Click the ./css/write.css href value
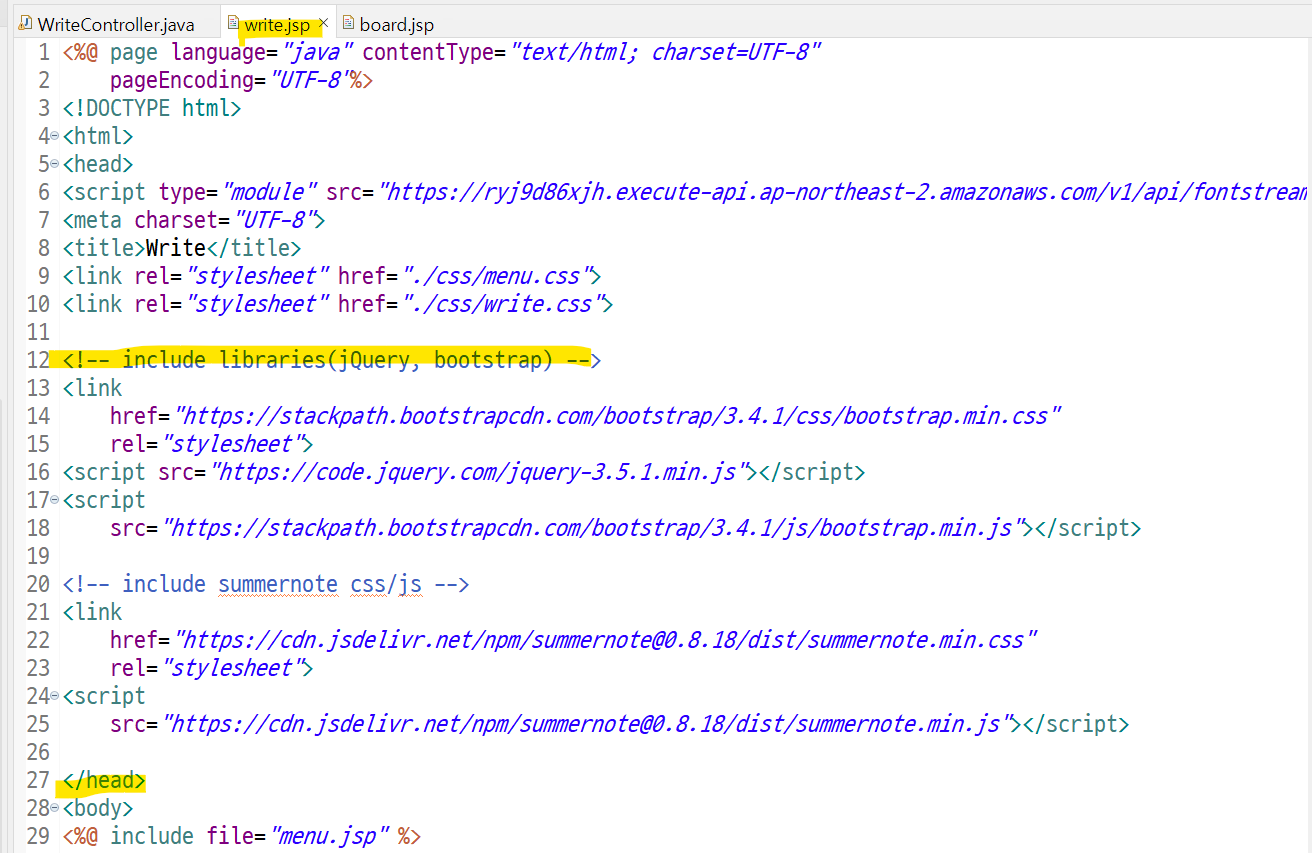The width and height of the screenshot is (1312, 853). (x=502, y=304)
